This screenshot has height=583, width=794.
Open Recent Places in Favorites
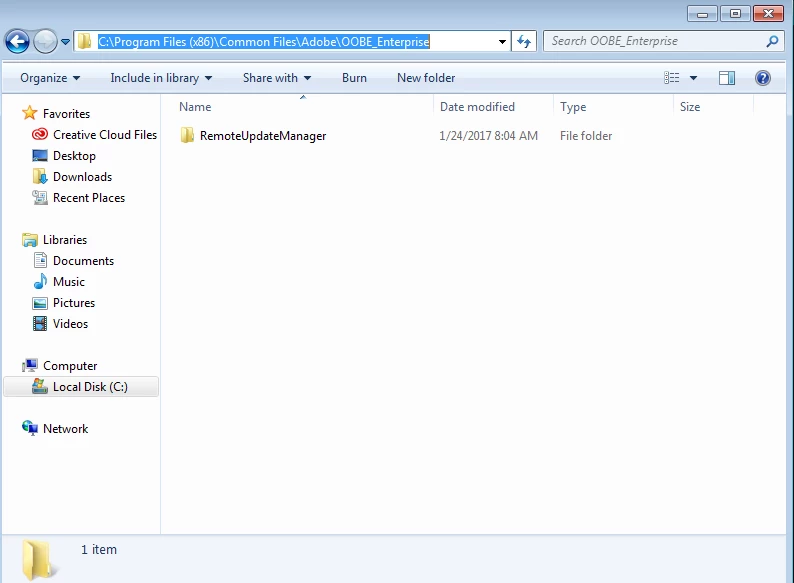pyautogui.click(x=89, y=198)
